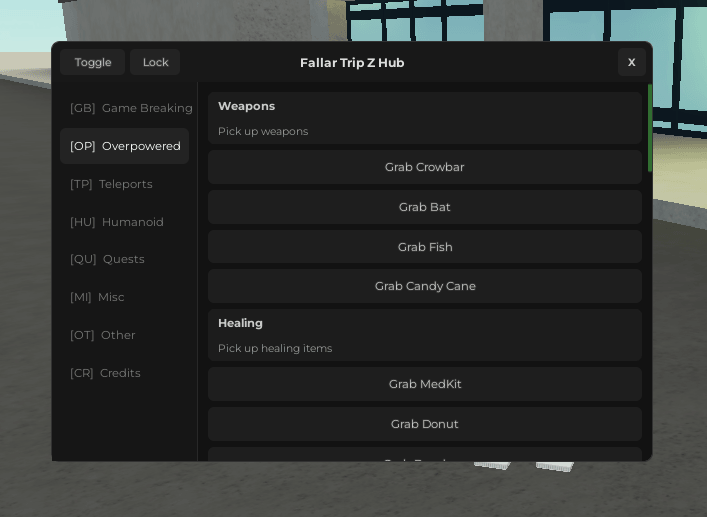The image size is (707, 517).
Task: Click Grab Bat button
Action: tap(425, 207)
